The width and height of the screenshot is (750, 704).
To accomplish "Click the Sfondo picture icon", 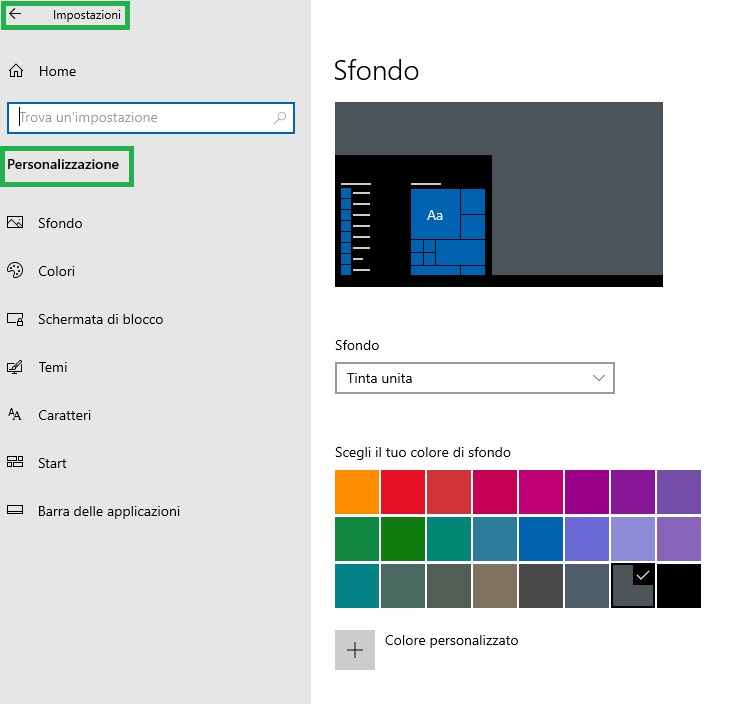I will point(15,222).
